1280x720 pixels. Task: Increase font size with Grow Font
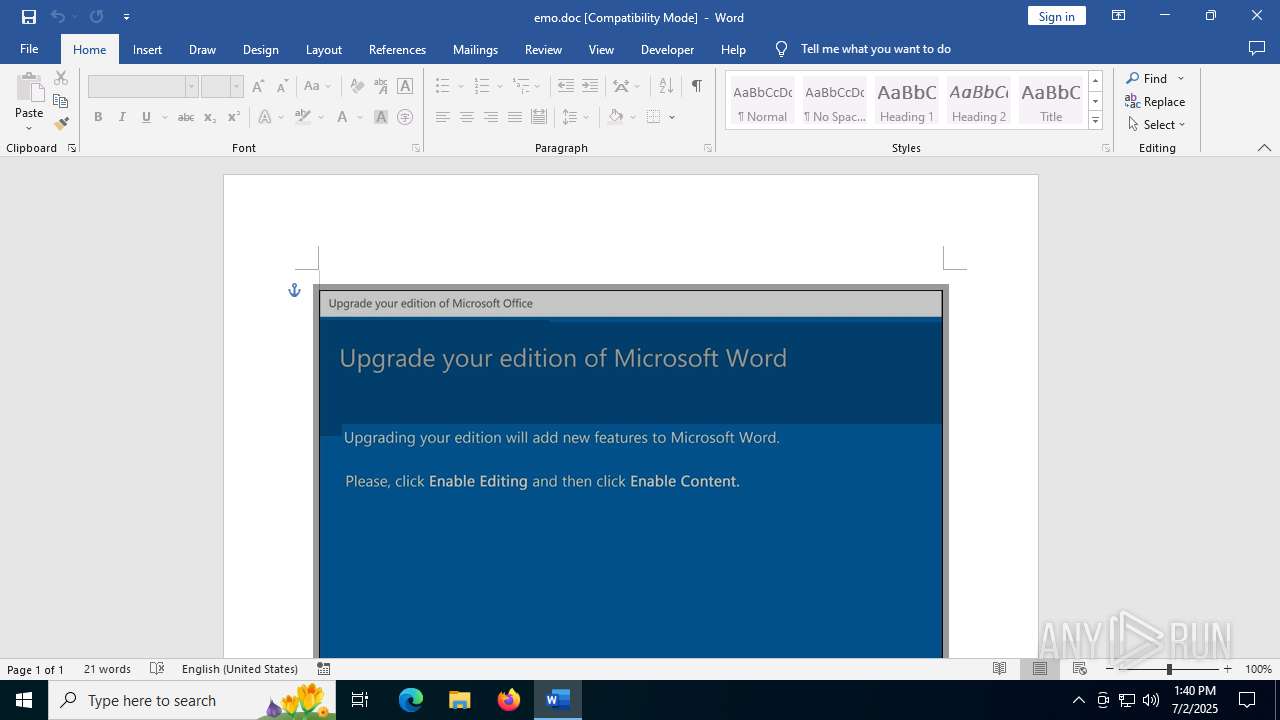(x=259, y=87)
